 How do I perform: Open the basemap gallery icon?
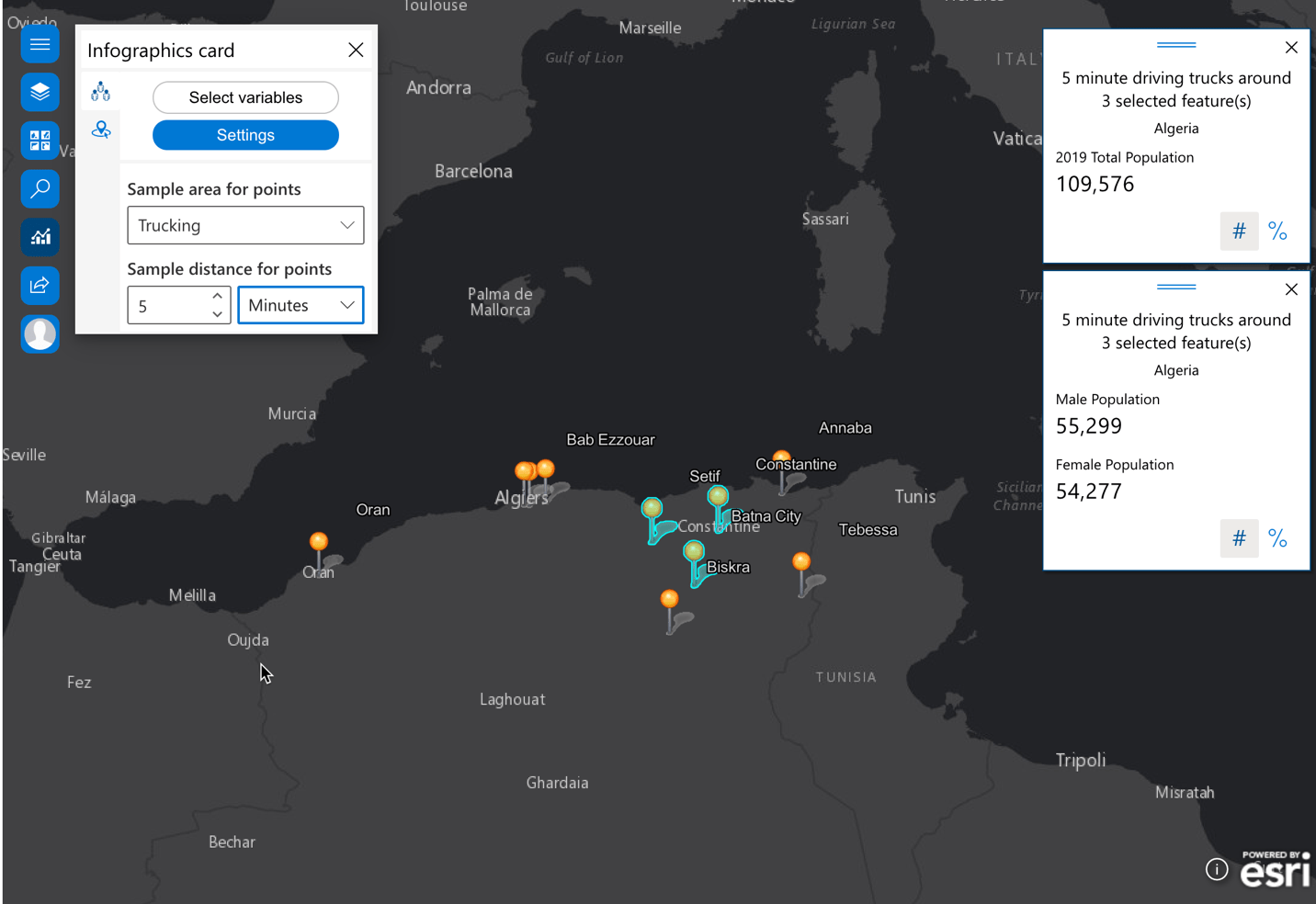point(40,141)
